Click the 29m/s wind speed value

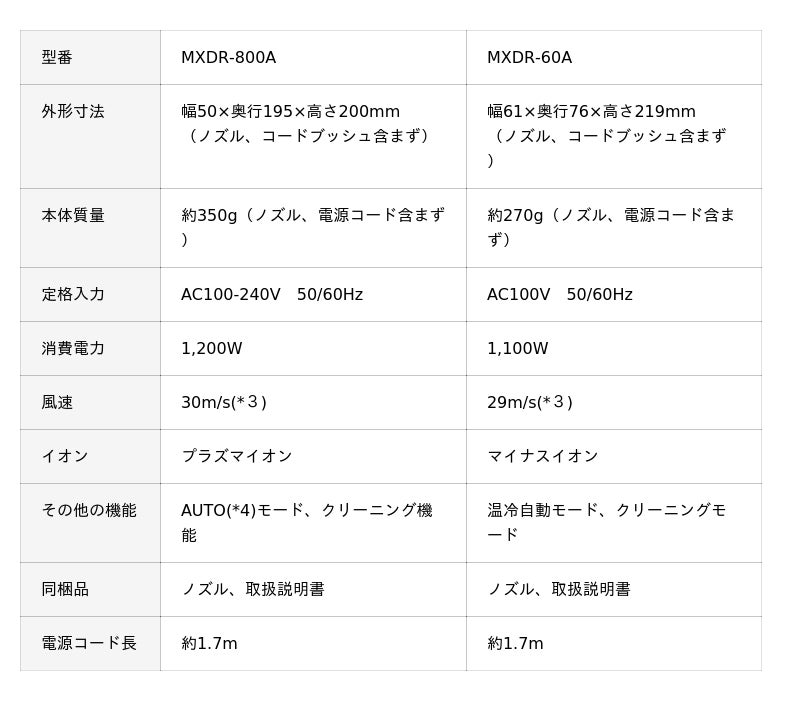coord(530,403)
